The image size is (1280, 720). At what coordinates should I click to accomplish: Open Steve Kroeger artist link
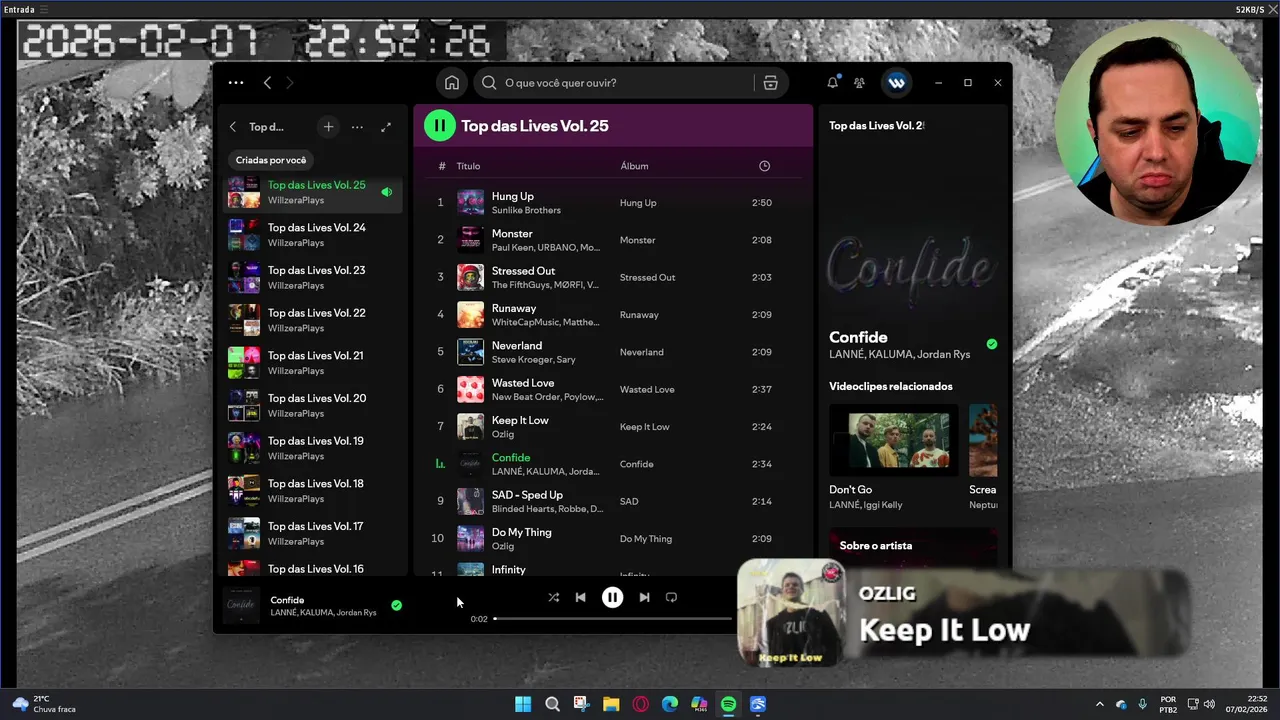[521, 360]
